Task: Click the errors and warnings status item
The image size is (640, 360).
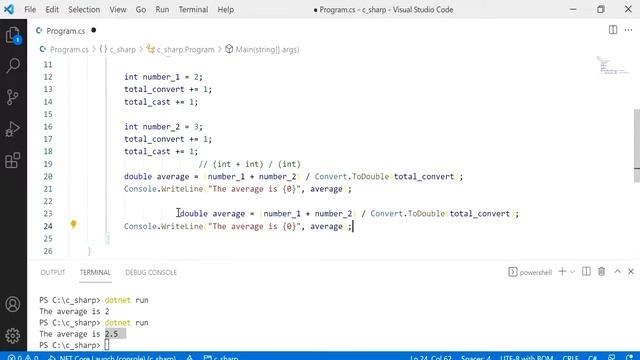Action: coord(23,358)
